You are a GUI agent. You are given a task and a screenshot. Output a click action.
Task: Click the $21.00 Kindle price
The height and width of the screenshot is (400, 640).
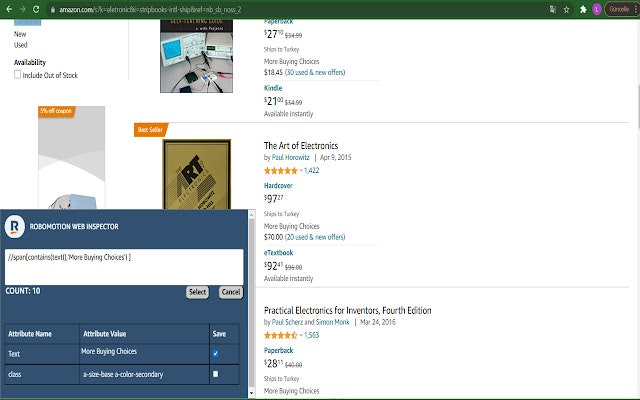pos(273,101)
